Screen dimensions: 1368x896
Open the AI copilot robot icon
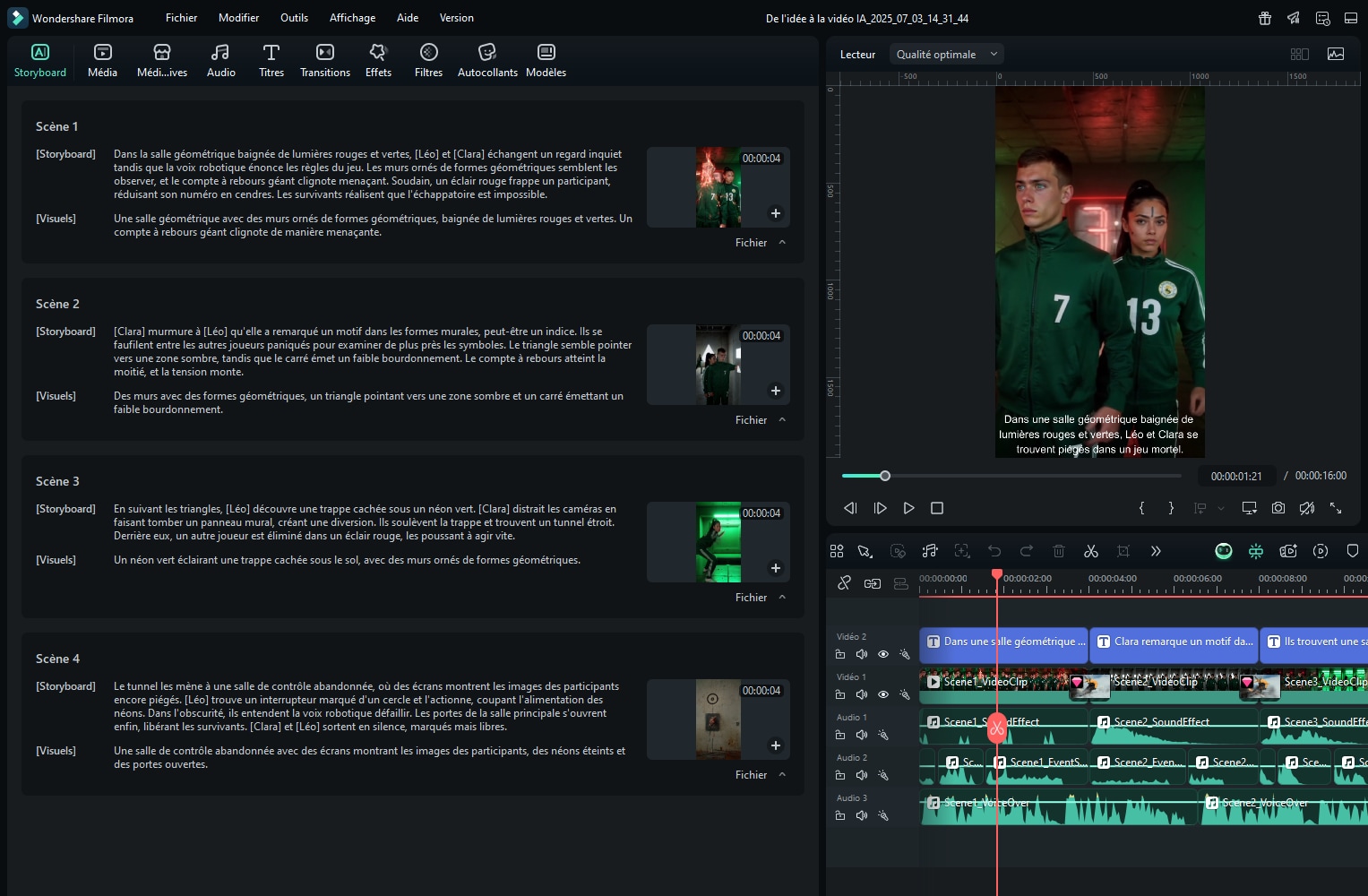[x=1224, y=551]
